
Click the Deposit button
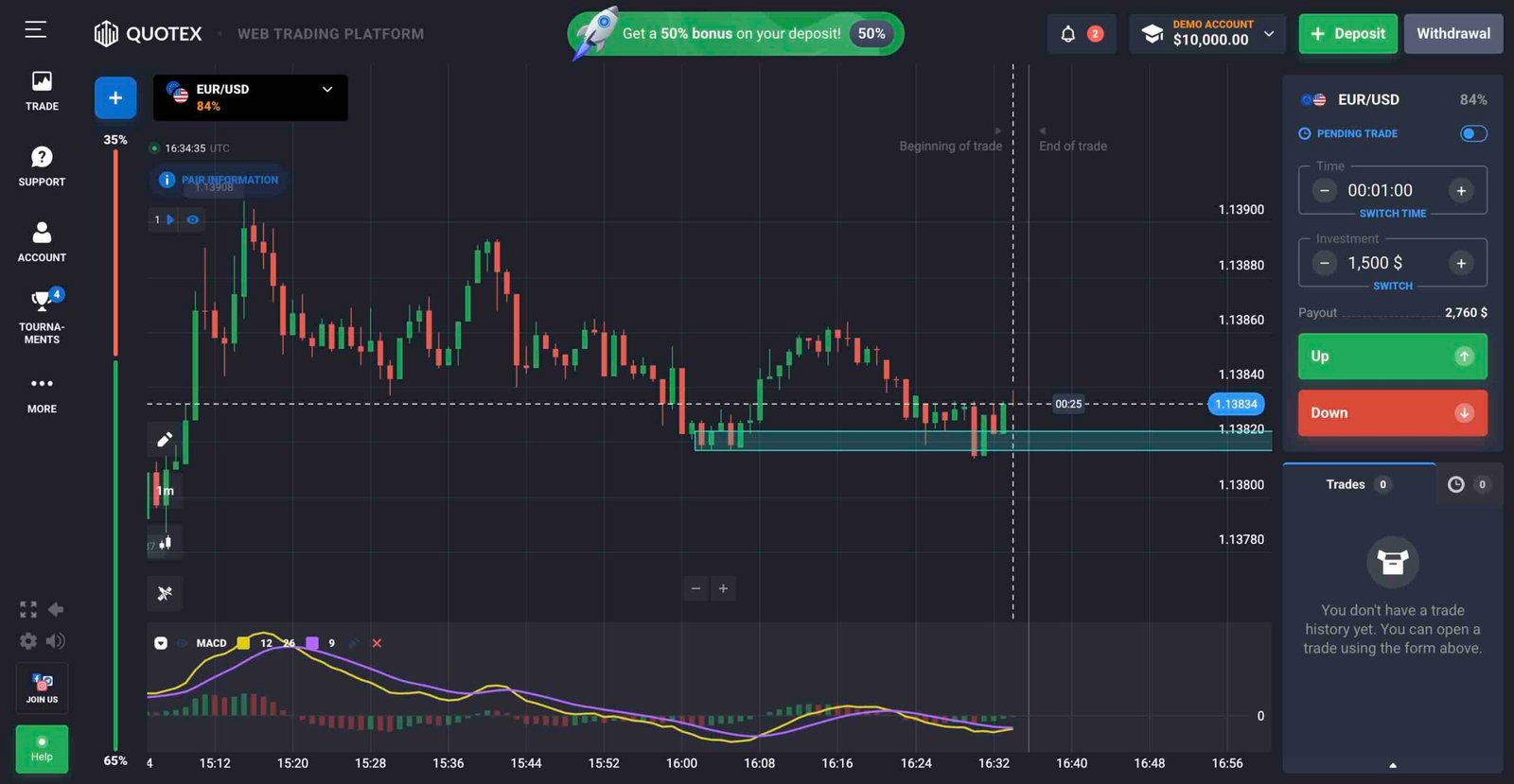[1347, 33]
